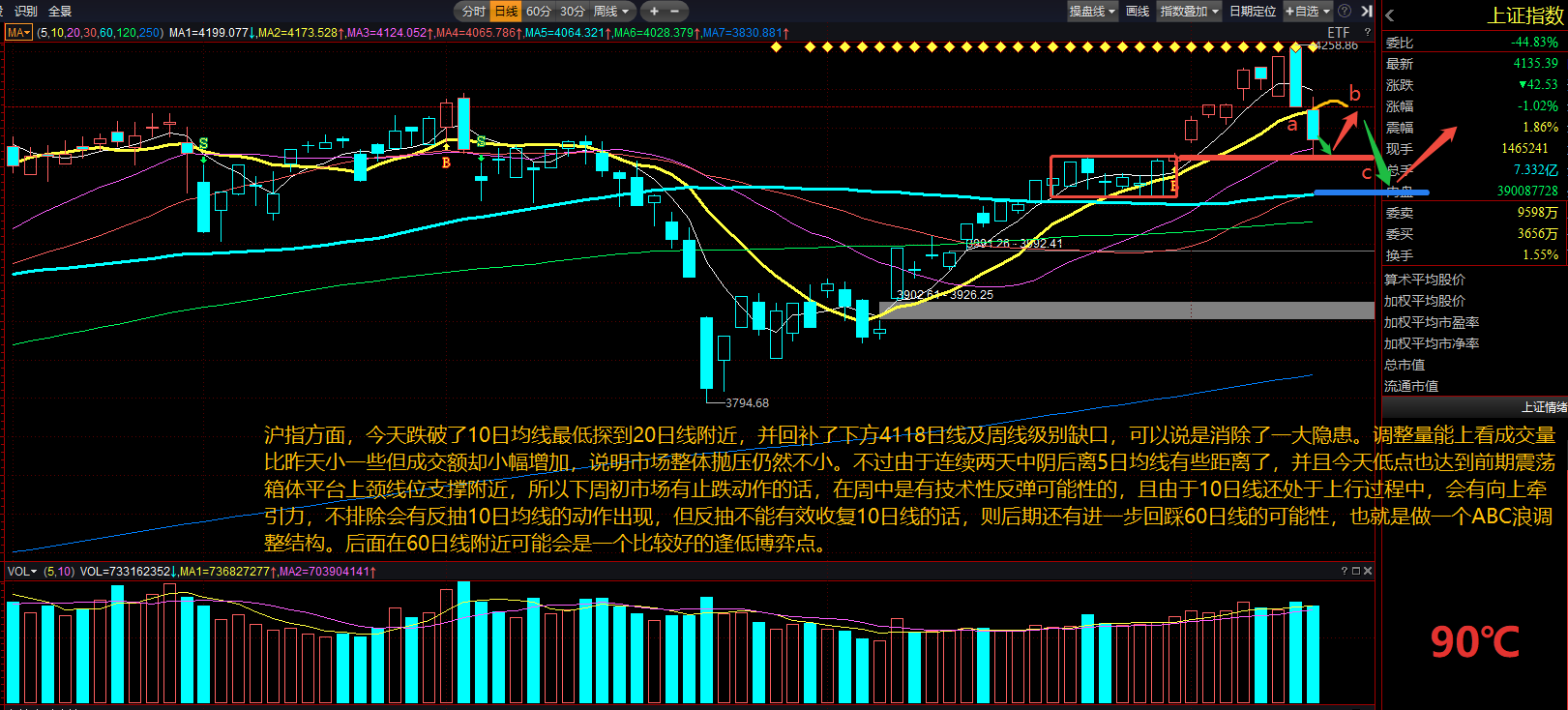The height and width of the screenshot is (710, 1568).
Task: Select the 日线 daily chart tab
Action: [x=506, y=11]
